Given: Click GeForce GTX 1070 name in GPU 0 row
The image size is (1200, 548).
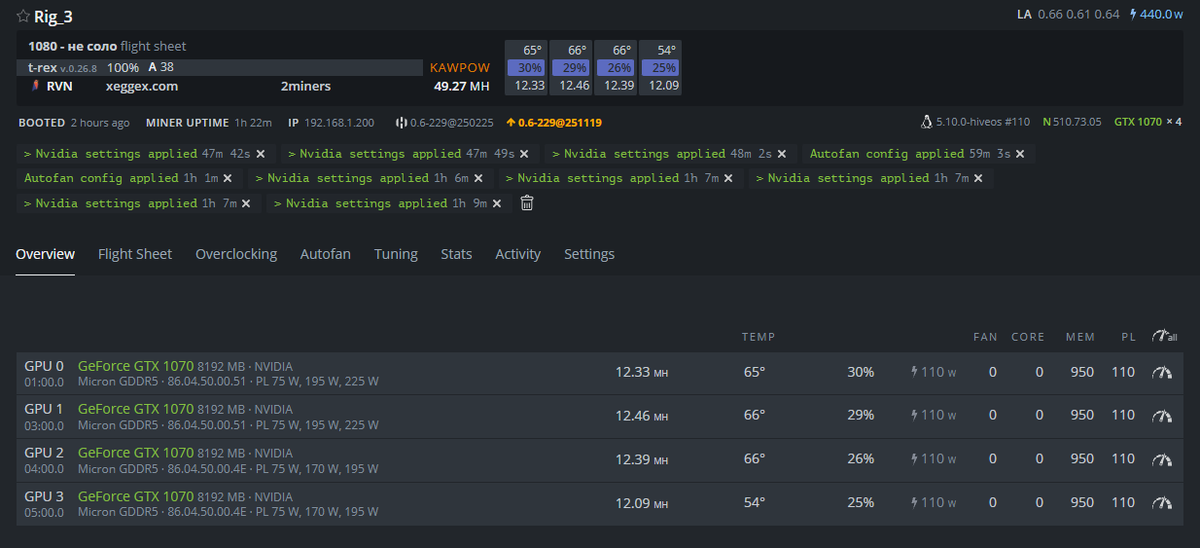Looking at the screenshot, I should 136,366.
